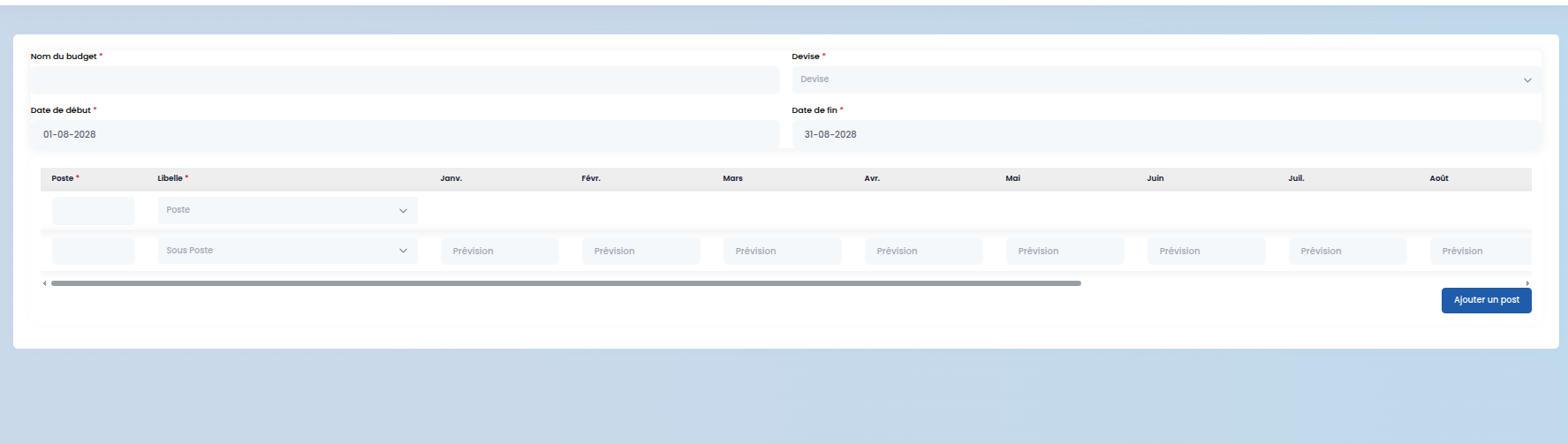Click the Avr. Prévision field
Image resolution: width=1568 pixels, height=444 pixels.
[x=924, y=251]
